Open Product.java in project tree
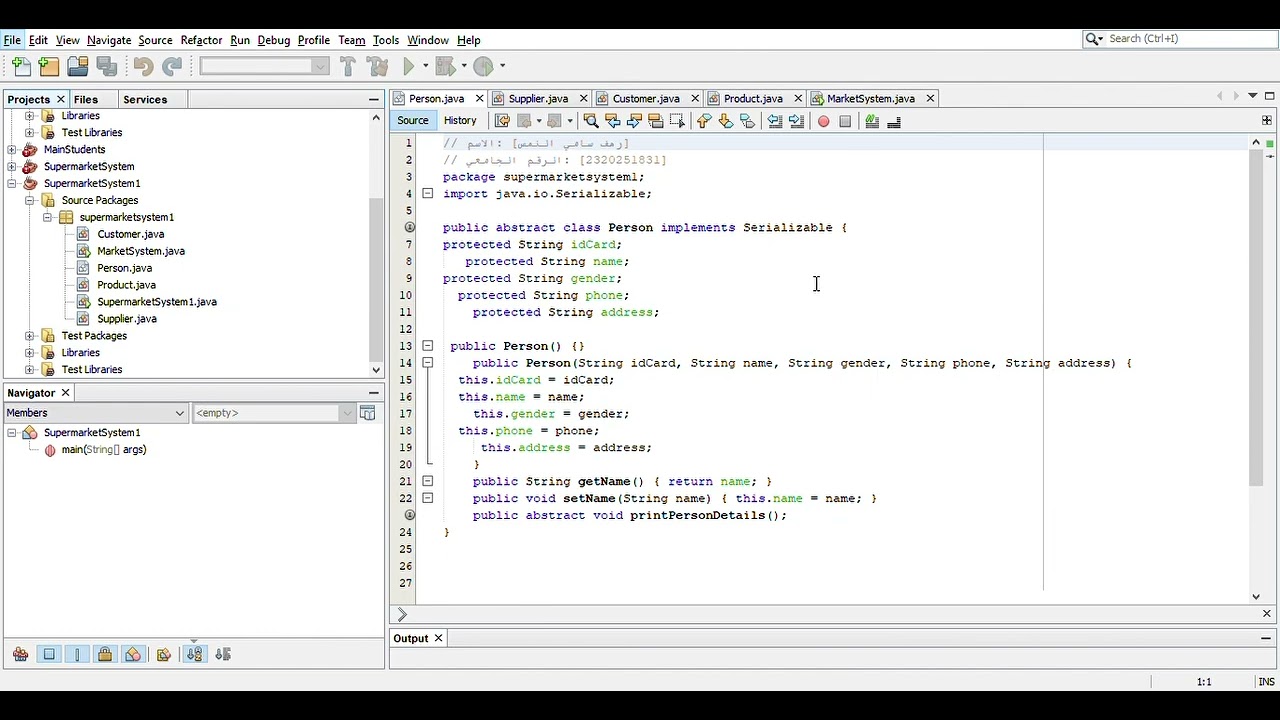 pyautogui.click(x=126, y=285)
